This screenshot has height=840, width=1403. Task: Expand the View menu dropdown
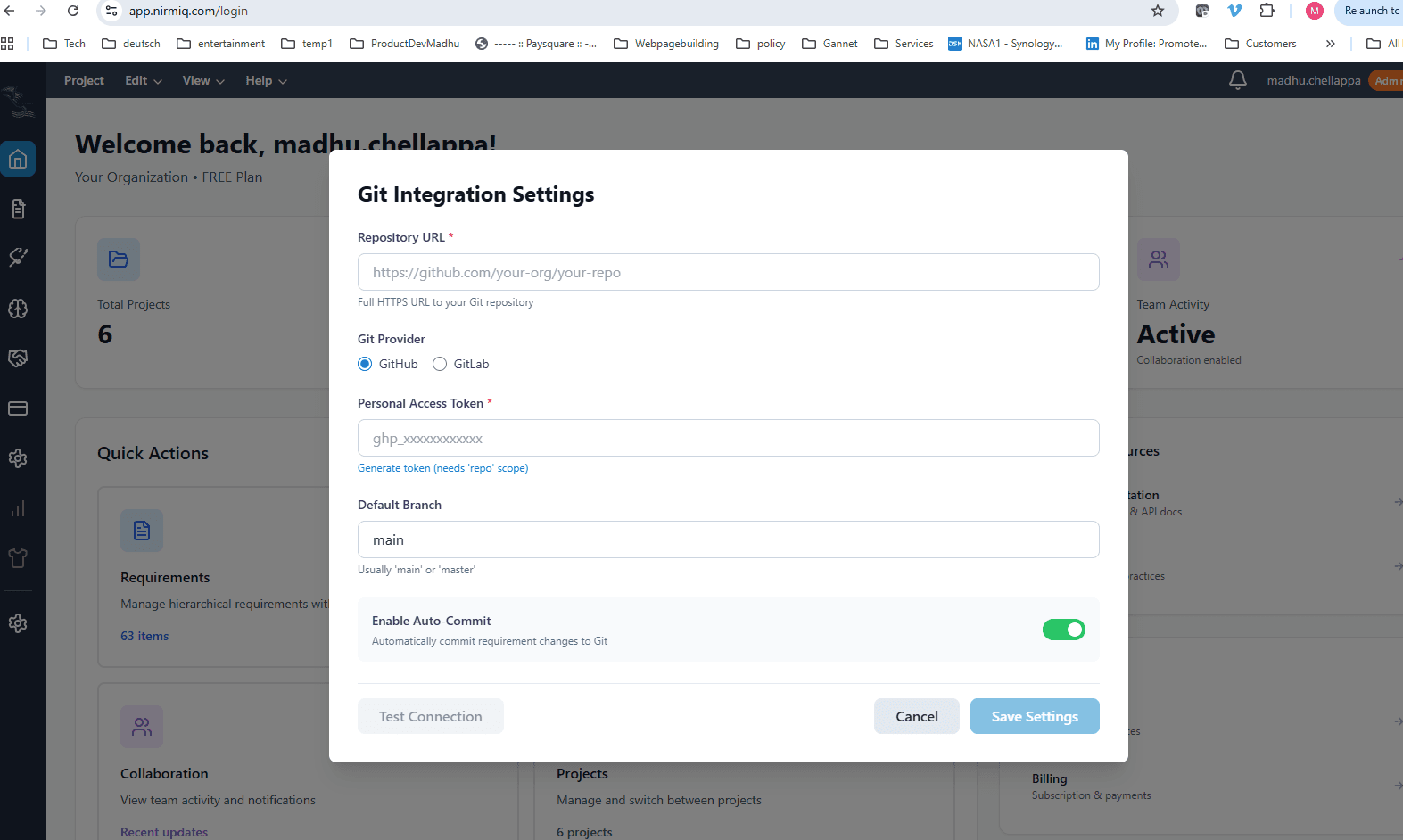coord(203,80)
